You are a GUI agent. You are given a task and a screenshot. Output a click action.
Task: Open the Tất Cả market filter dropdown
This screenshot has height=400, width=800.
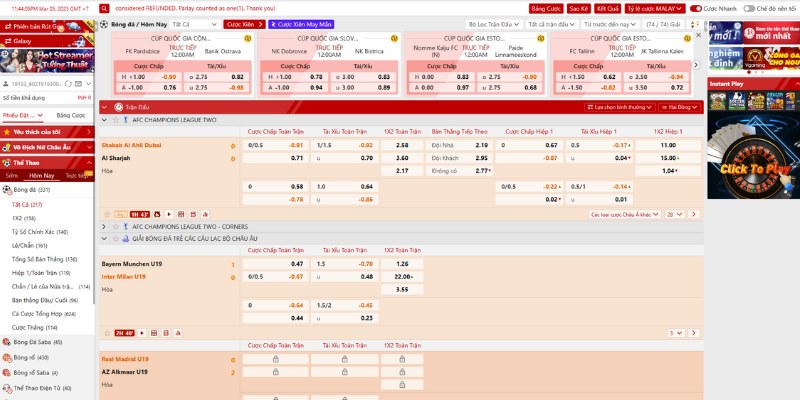(193, 23)
